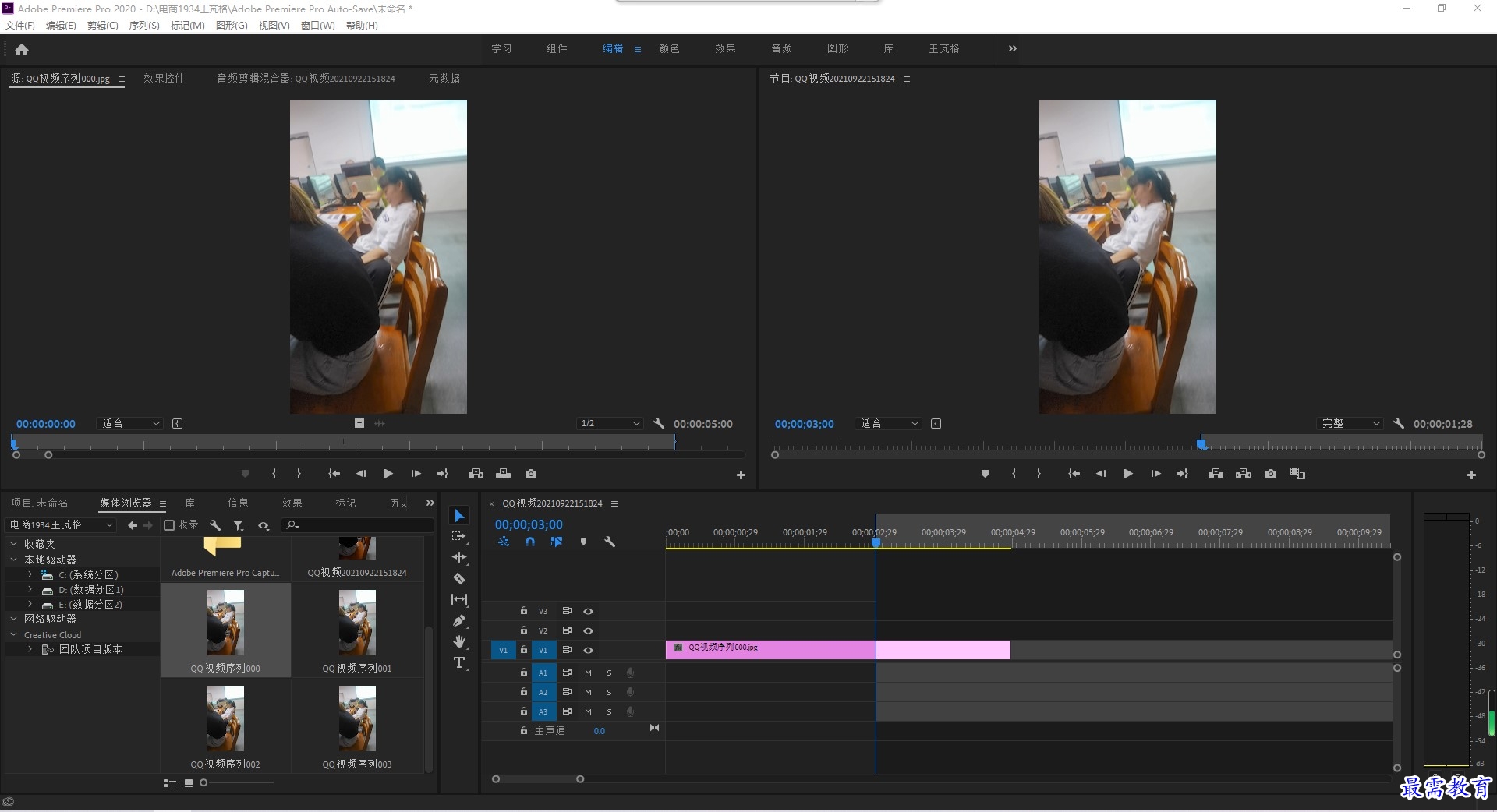This screenshot has height=812, width=1497.
Task: Open Source monitor settings wrench
Action: (x=659, y=424)
